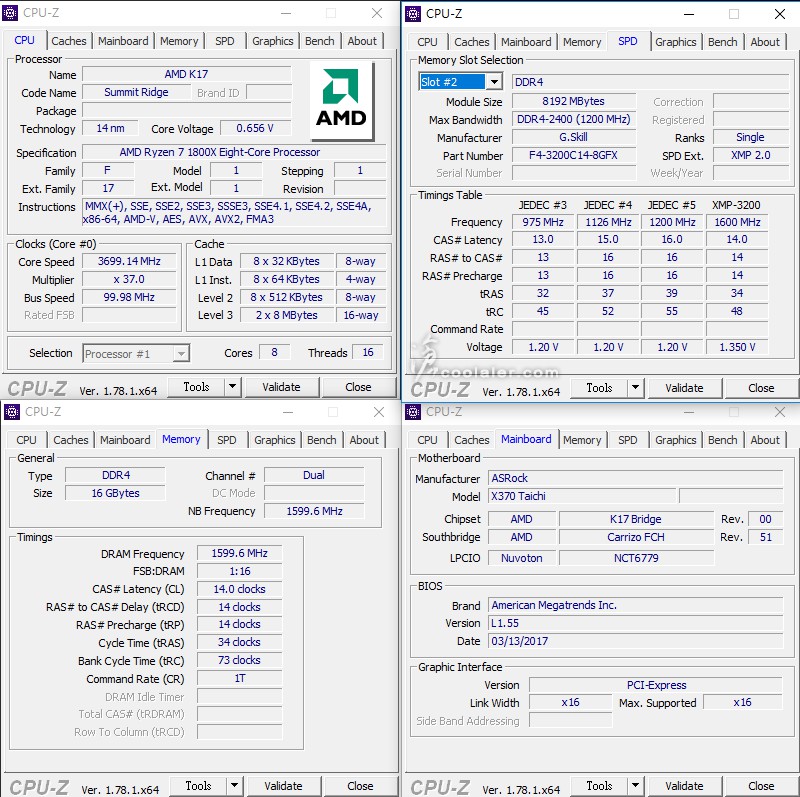Screen dimensions: 800x797
Task: Click Validate in the Memory window
Action: tap(284, 786)
